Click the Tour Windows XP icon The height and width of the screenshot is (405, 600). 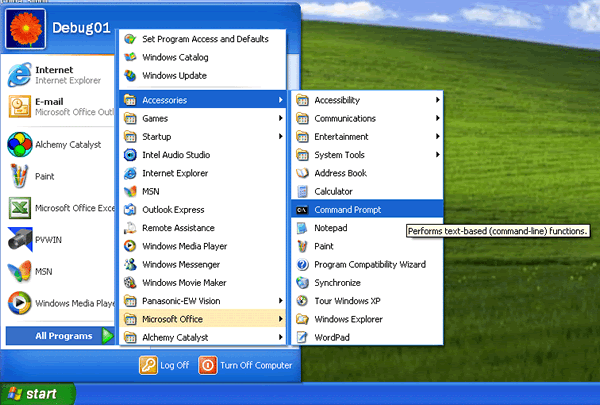pos(302,301)
